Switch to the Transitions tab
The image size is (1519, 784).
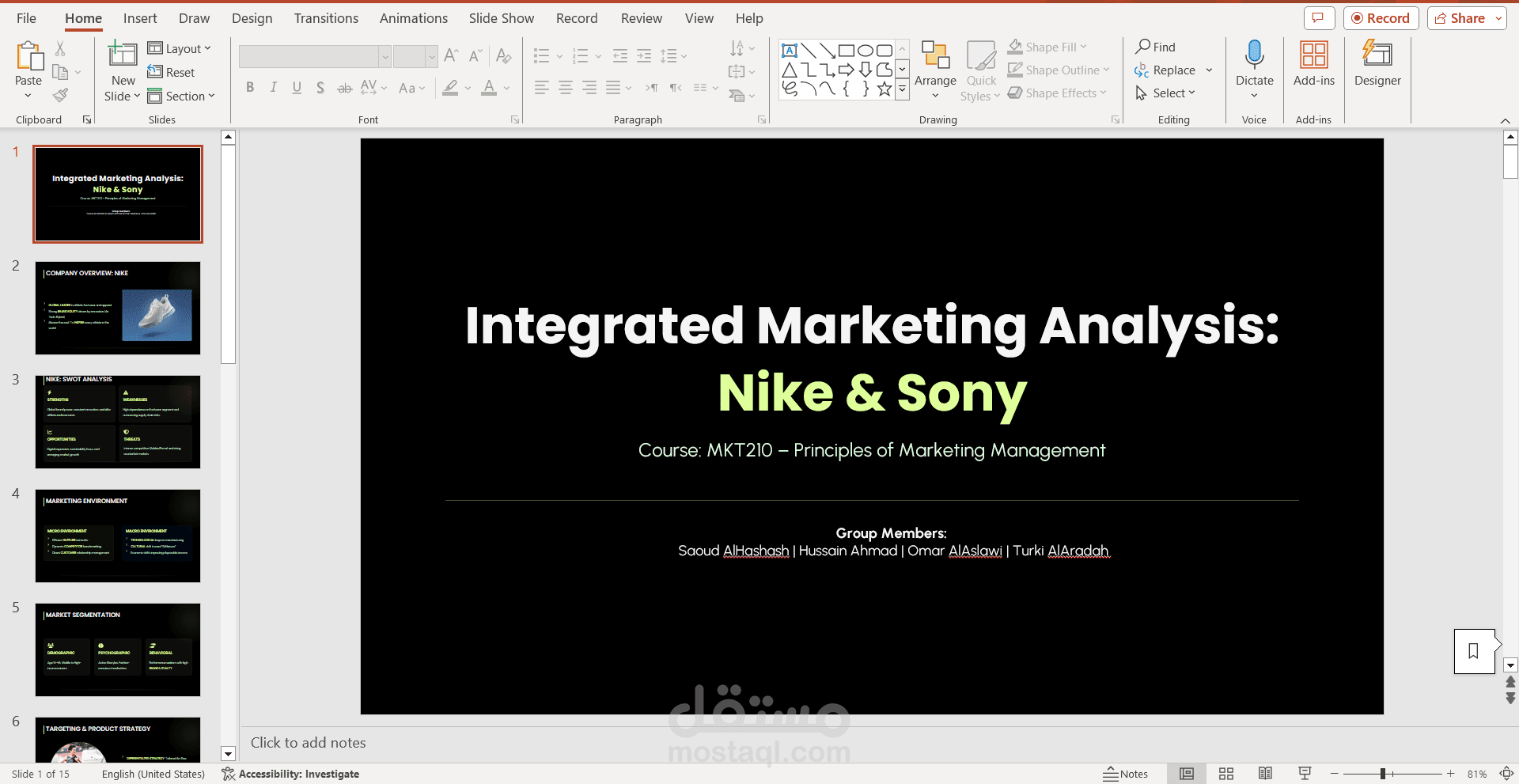(x=326, y=18)
